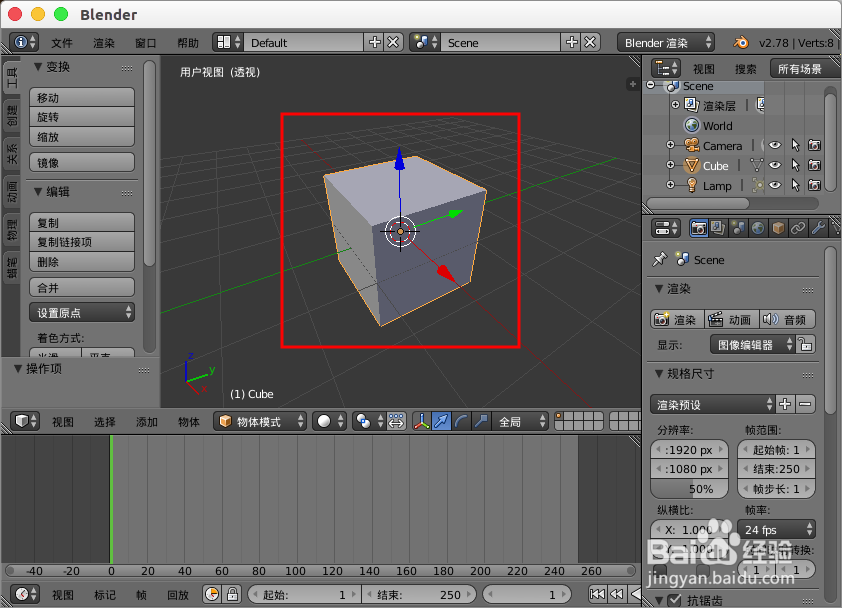Toggle Camera visibility eye icon
Image resolution: width=842 pixels, height=608 pixels.
click(774, 146)
